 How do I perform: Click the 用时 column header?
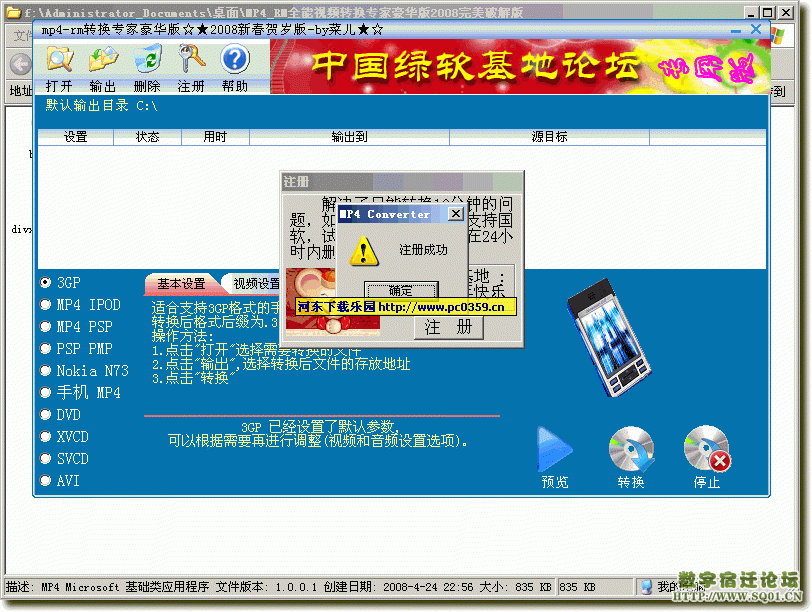215,137
